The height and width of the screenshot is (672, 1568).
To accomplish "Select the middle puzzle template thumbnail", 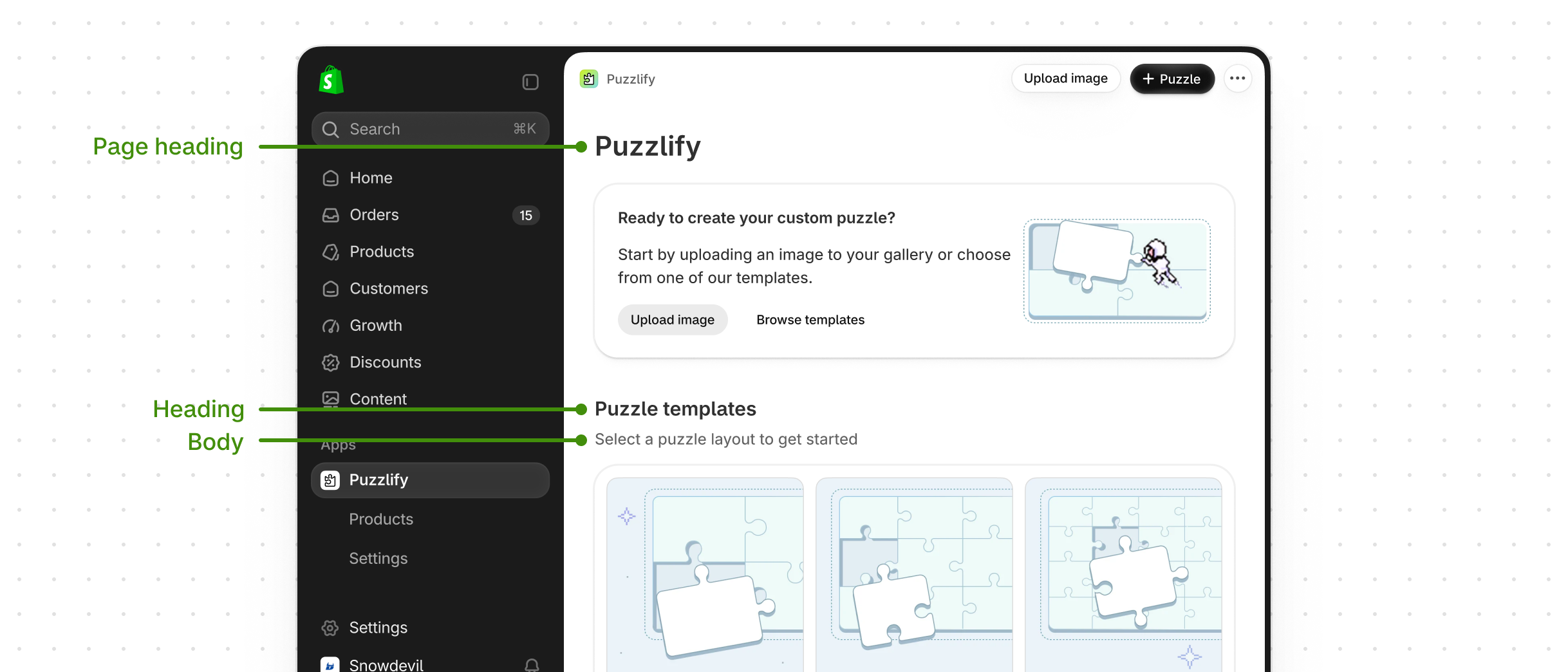I will (914, 575).
